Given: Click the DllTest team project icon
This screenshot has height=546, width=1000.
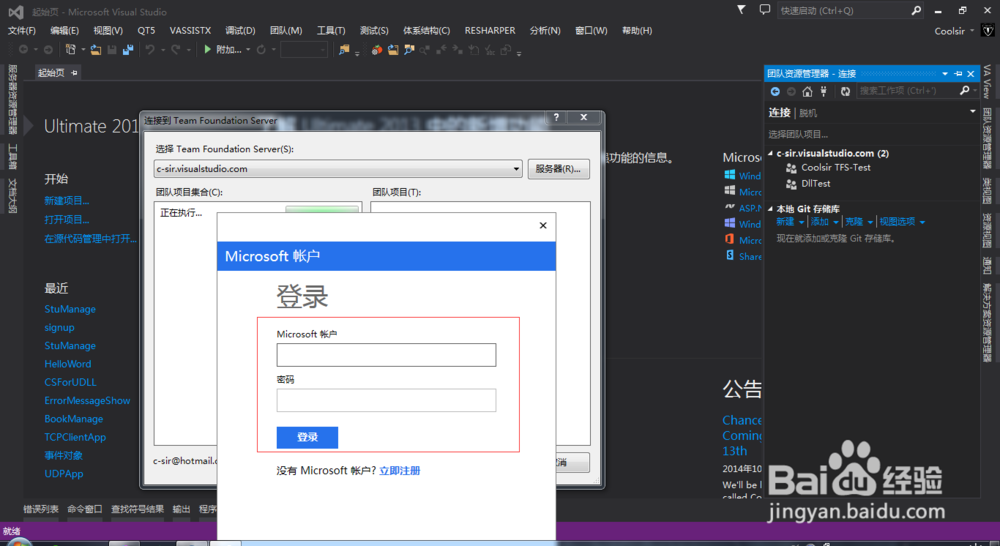Looking at the screenshot, I should 791,184.
